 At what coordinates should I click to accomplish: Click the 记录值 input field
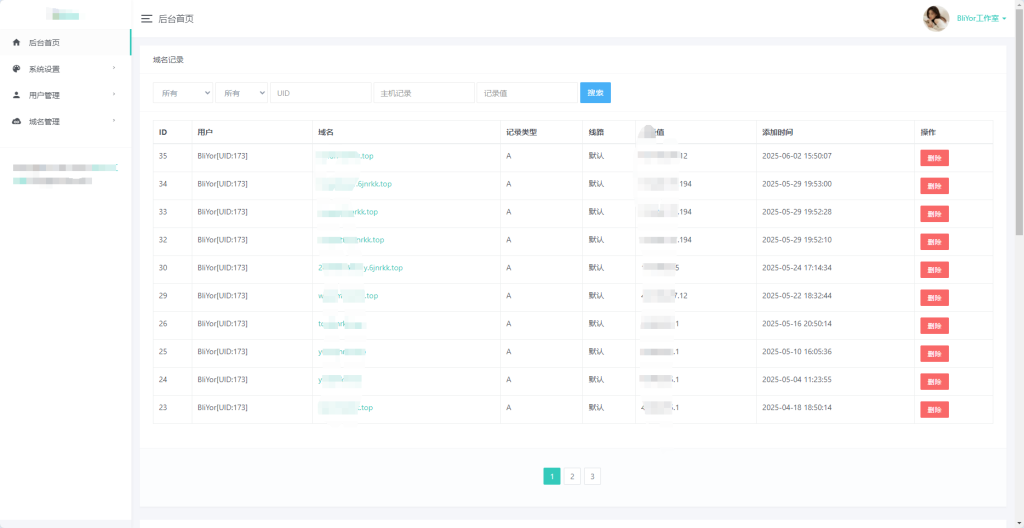[x=526, y=93]
